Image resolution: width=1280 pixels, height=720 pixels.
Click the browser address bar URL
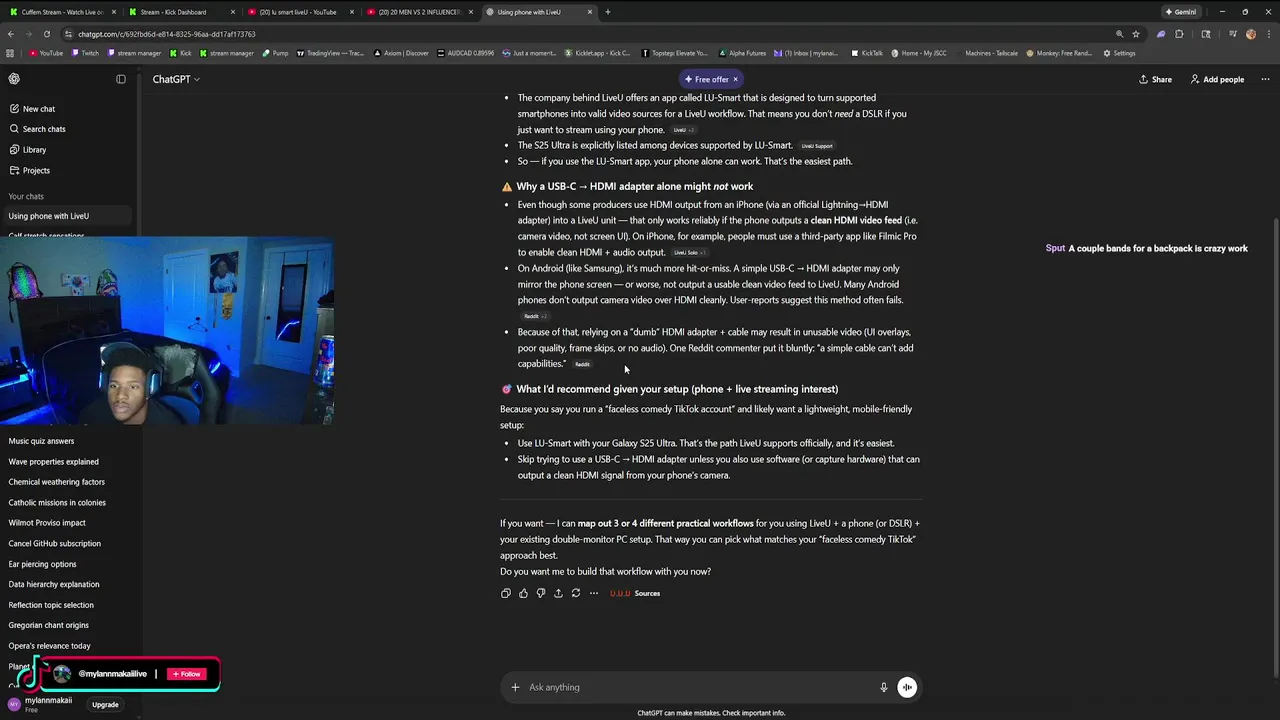point(168,34)
